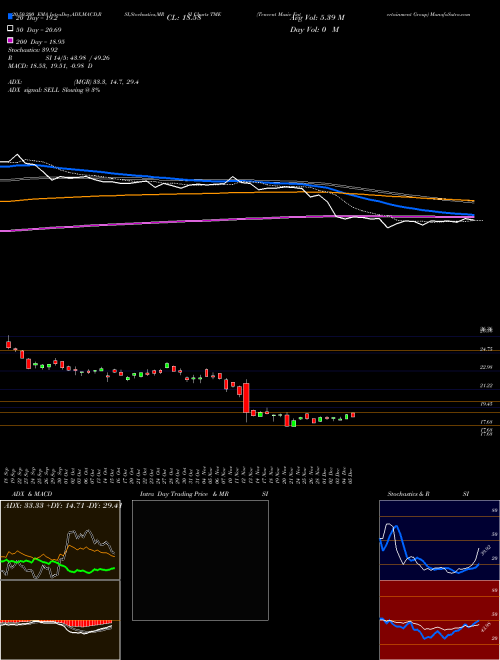Click the 'ADX signal: SELL' text
The width and height of the screenshot is (500, 660).
pyautogui.click(x=34, y=90)
